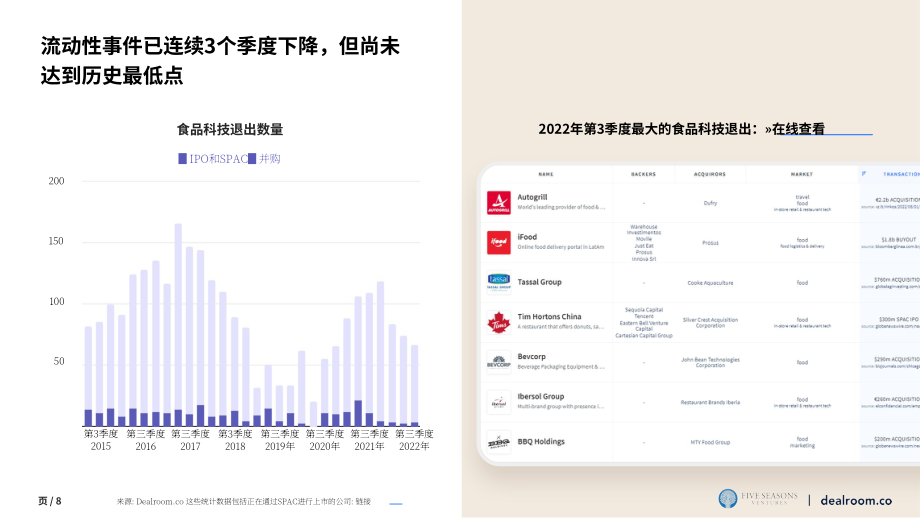Click the 页 / 8 page number

(50, 501)
